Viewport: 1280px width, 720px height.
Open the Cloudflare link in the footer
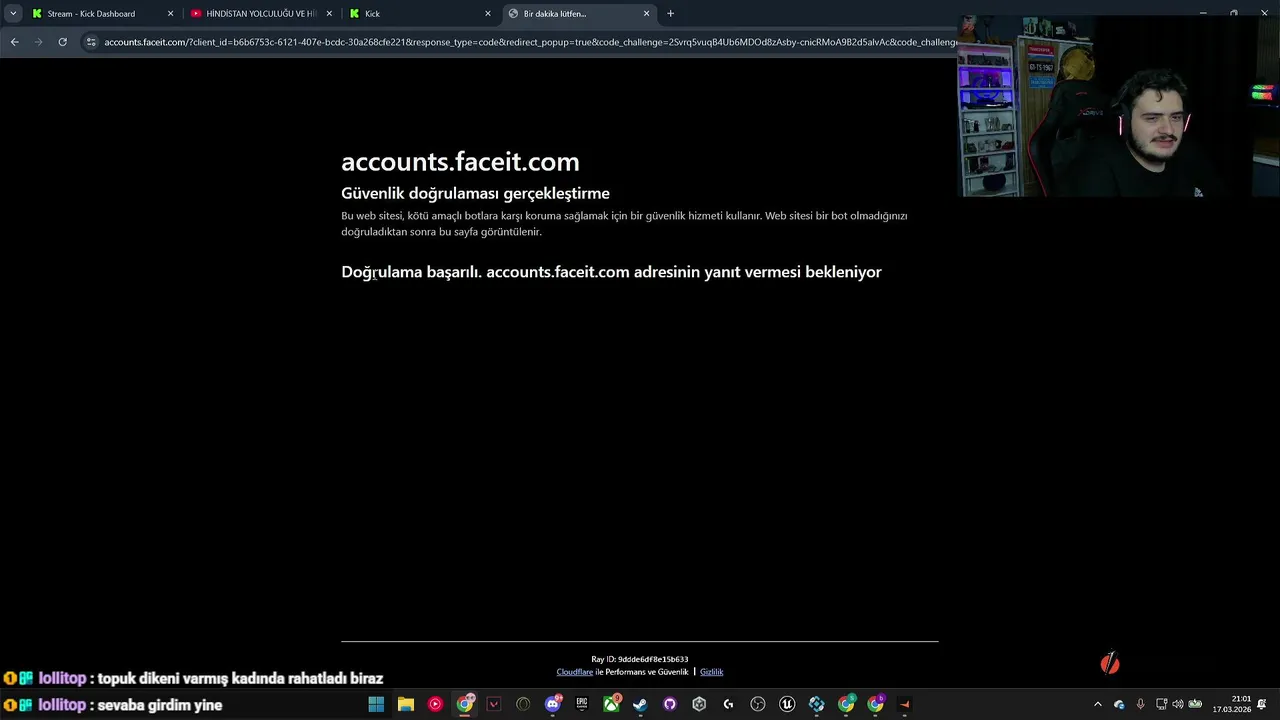(x=575, y=672)
